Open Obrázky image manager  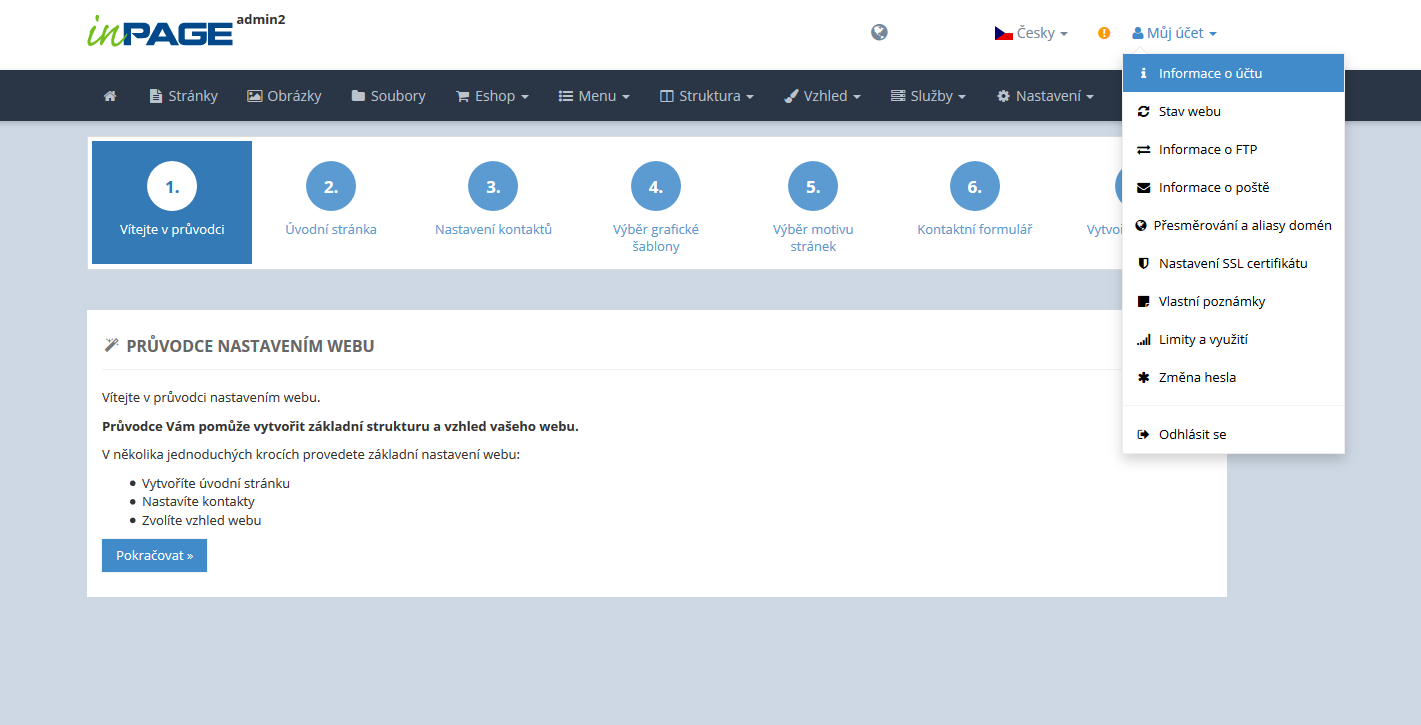(x=284, y=96)
